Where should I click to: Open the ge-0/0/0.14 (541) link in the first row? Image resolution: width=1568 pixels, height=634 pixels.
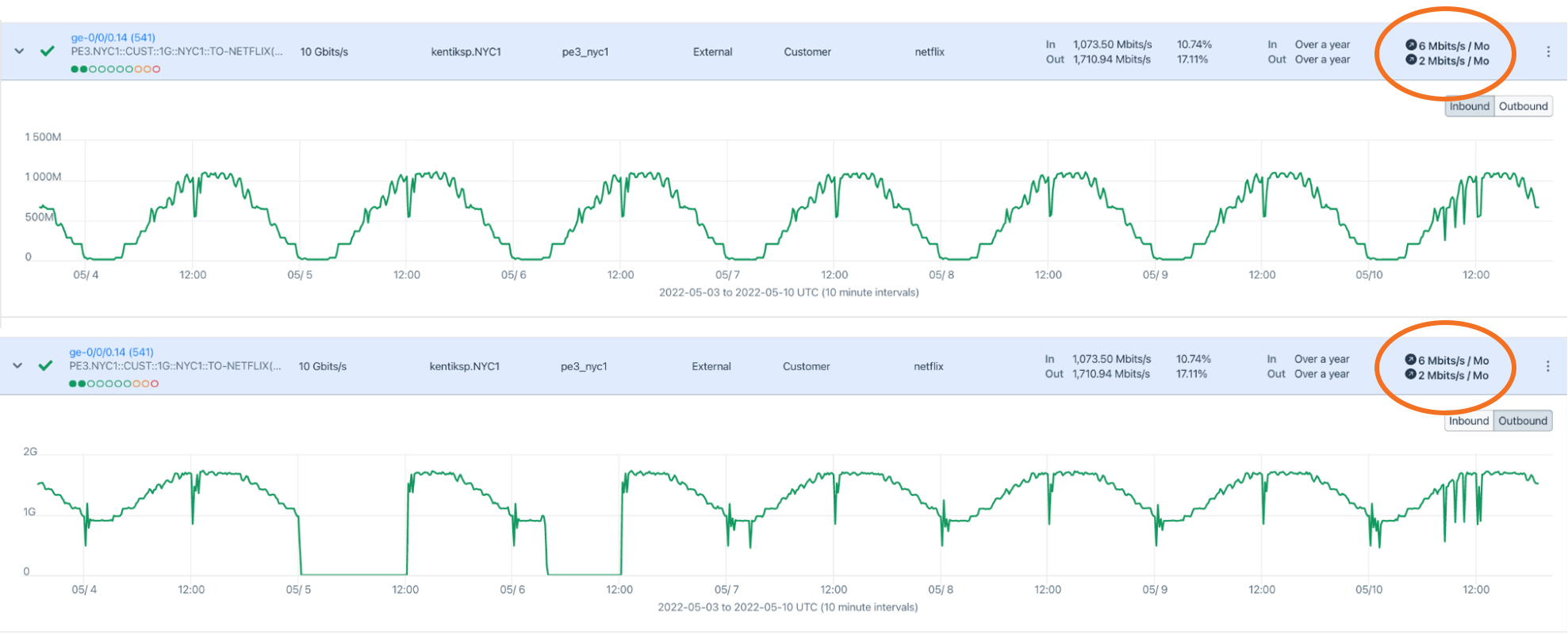pyautogui.click(x=113, y=37)
